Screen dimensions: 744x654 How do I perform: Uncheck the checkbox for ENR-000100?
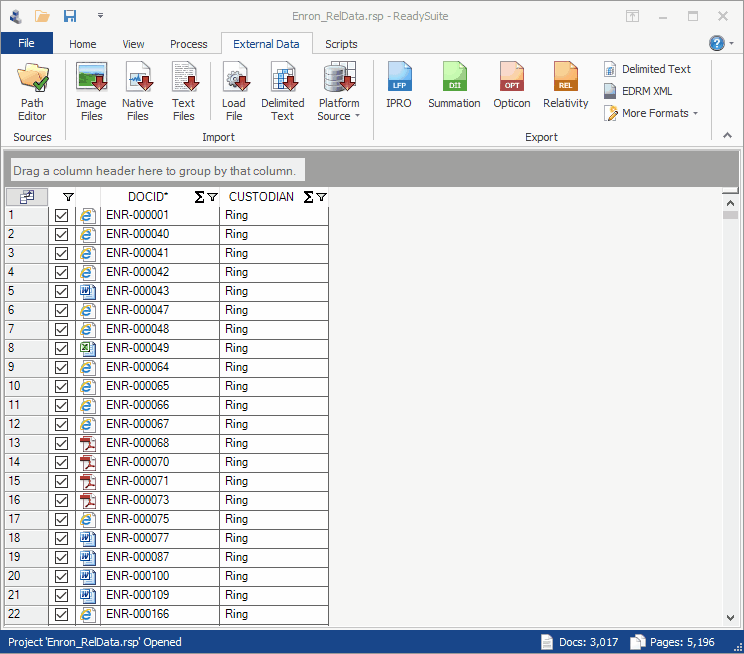tap(61, 576)
